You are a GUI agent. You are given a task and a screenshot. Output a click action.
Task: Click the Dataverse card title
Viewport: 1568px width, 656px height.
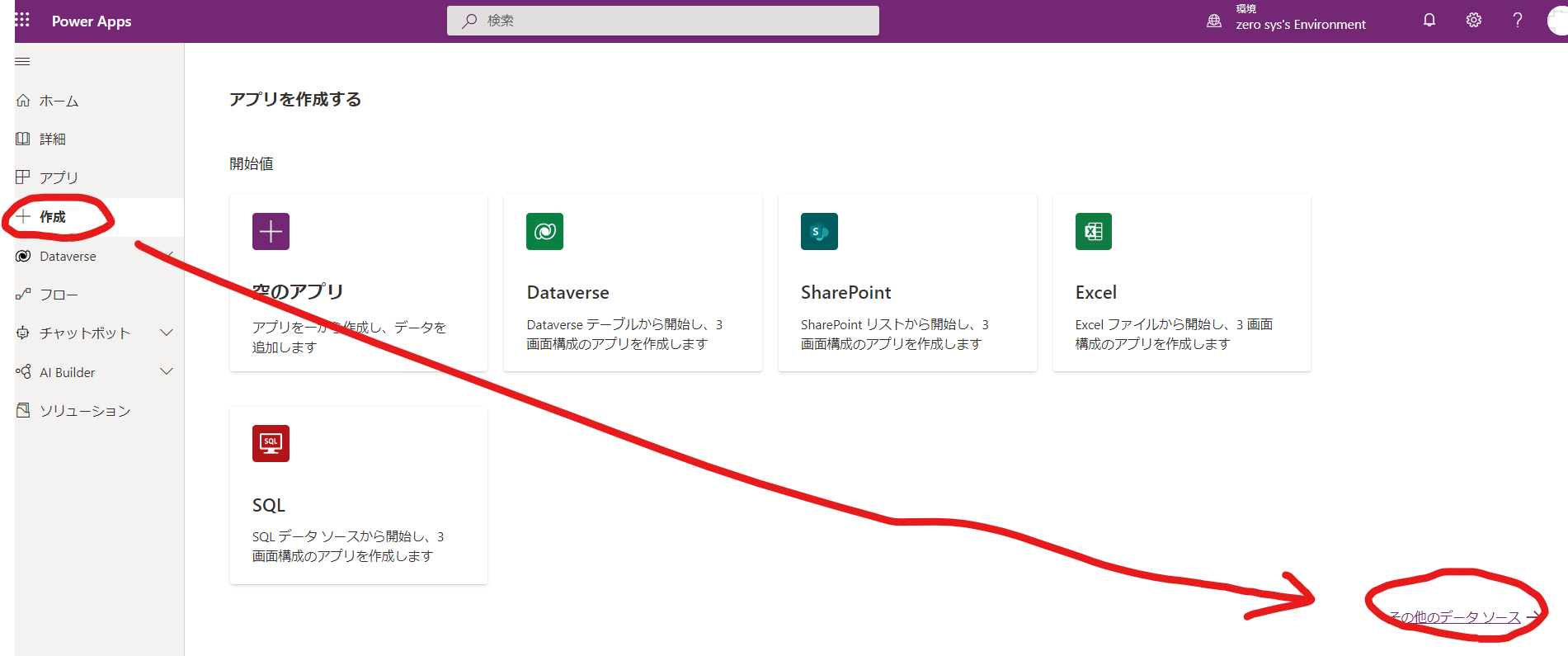568,292
